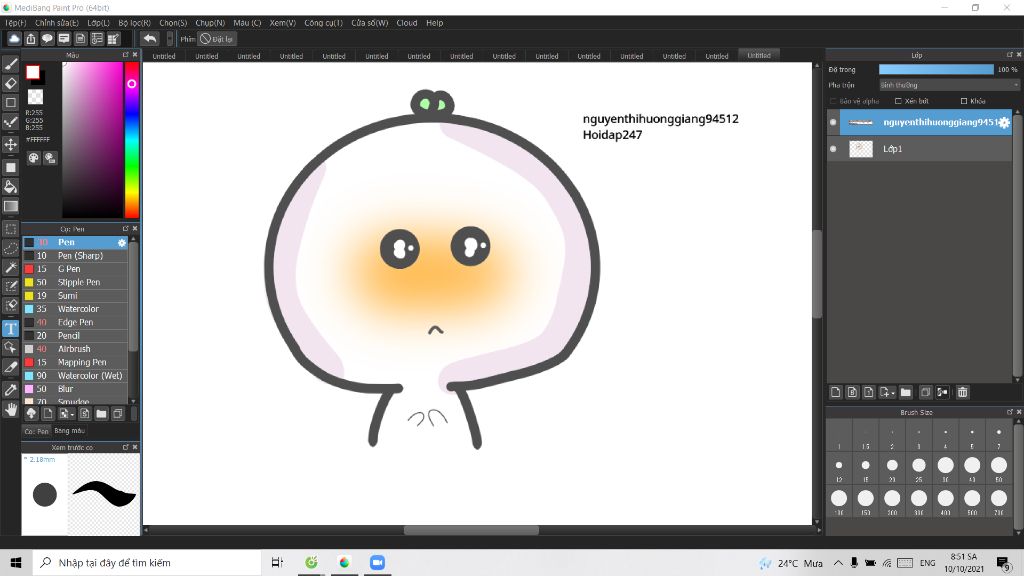Select the Bucket fill tool
Viewport: 1024px width, 576px height.
point(10,187)
